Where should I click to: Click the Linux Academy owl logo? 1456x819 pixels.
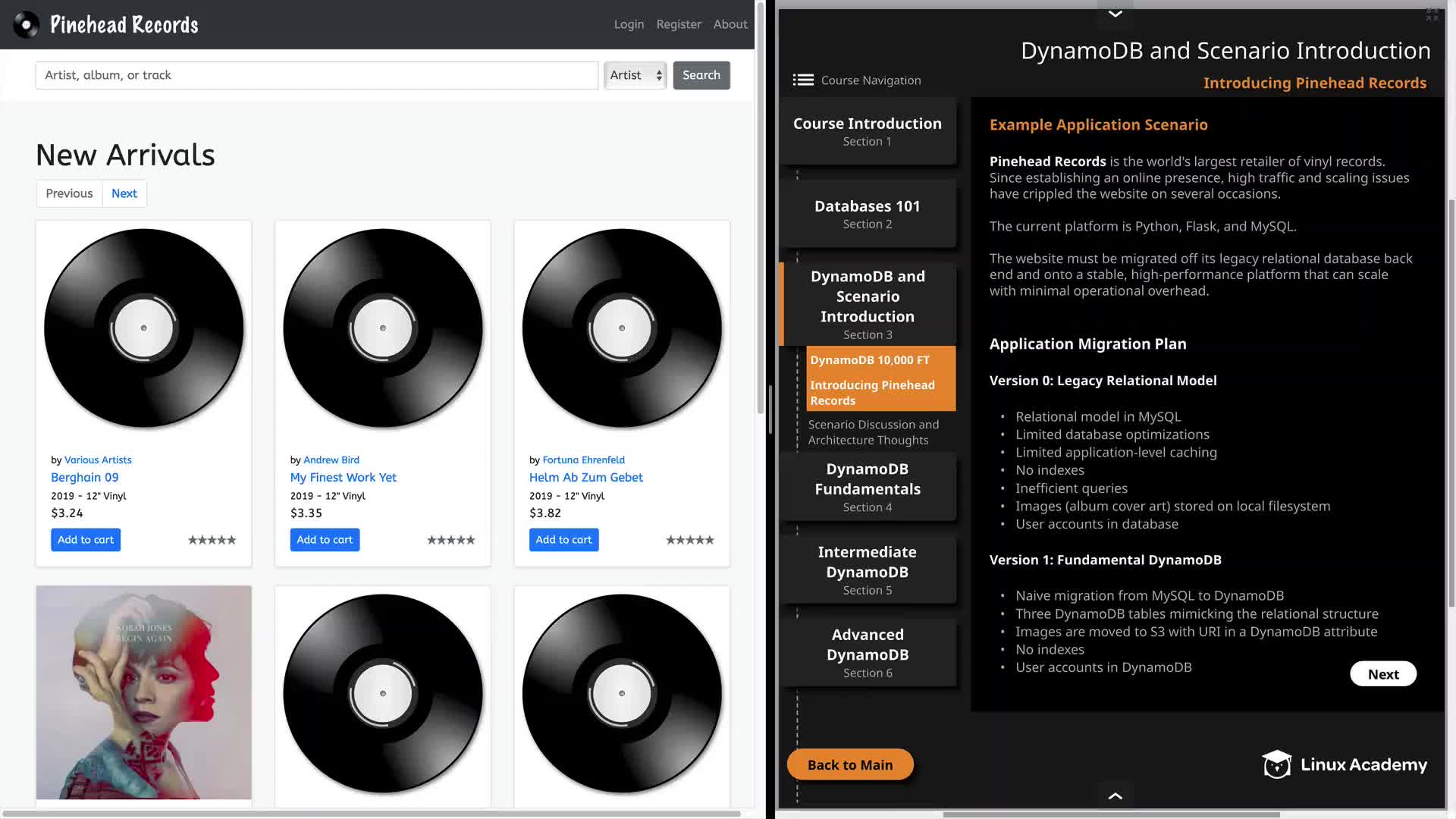1277,764
